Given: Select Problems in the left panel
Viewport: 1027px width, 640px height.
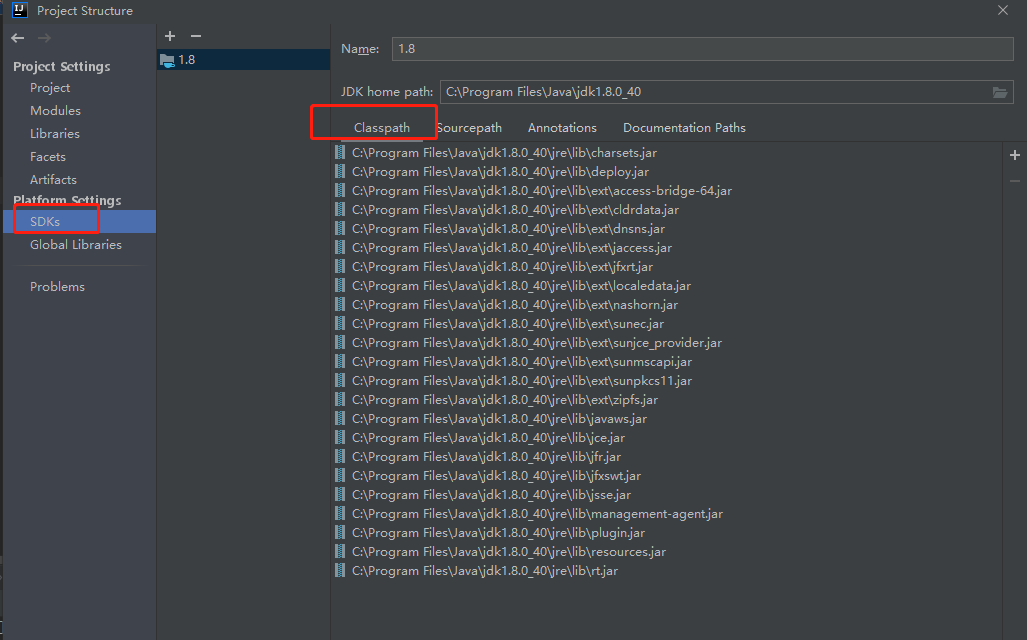Looking at the screenshot, I should pos(57,286).
